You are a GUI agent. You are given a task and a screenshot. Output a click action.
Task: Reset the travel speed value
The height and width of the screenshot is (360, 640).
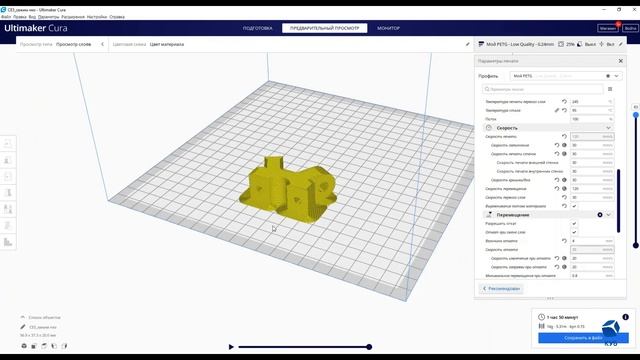tap(557, 189)
